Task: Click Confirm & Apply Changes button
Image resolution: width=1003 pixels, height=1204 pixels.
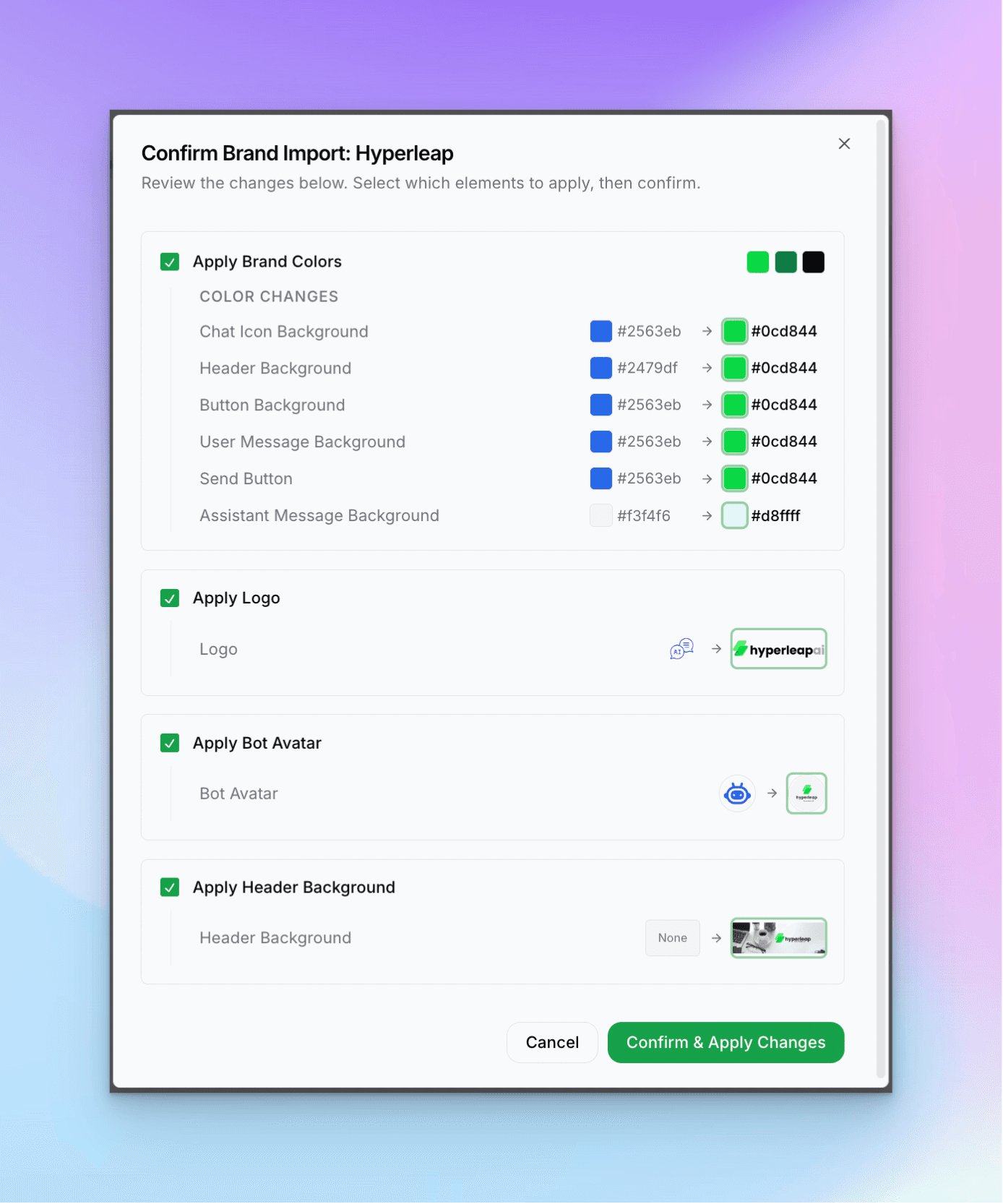Action: coord(726,1042)
